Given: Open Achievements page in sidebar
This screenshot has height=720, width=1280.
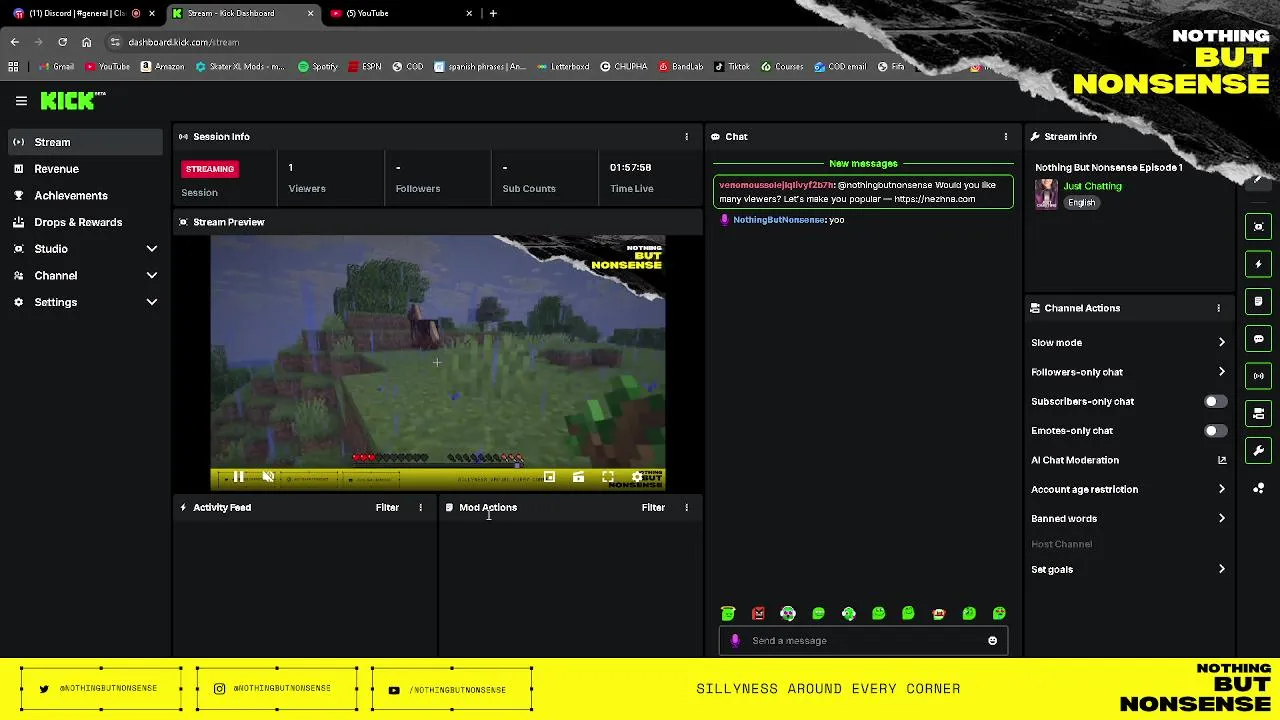Looking at the screenshot, I should [86, 196].
